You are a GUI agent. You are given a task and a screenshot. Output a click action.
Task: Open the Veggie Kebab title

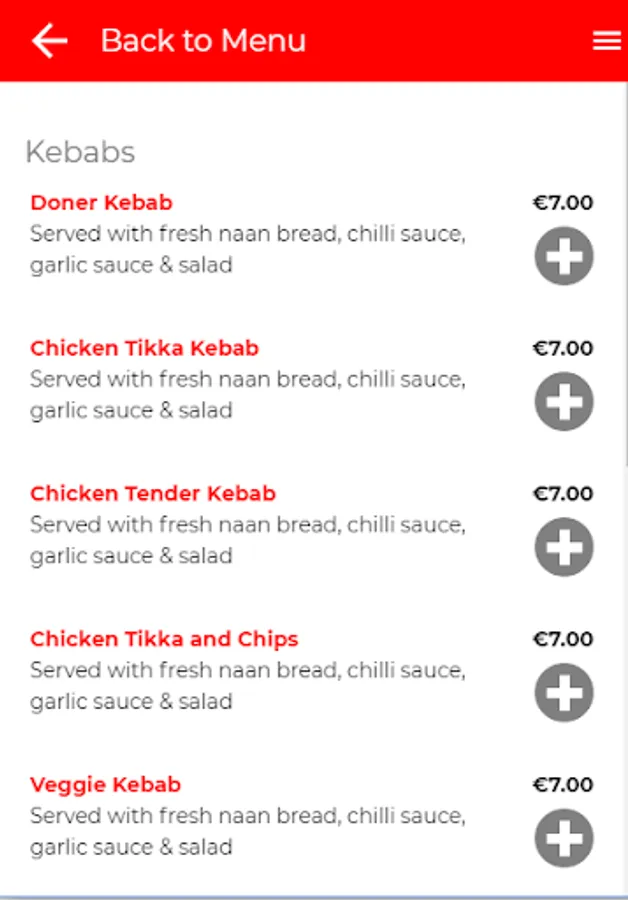pyautogui.click(x=106, y=785)
